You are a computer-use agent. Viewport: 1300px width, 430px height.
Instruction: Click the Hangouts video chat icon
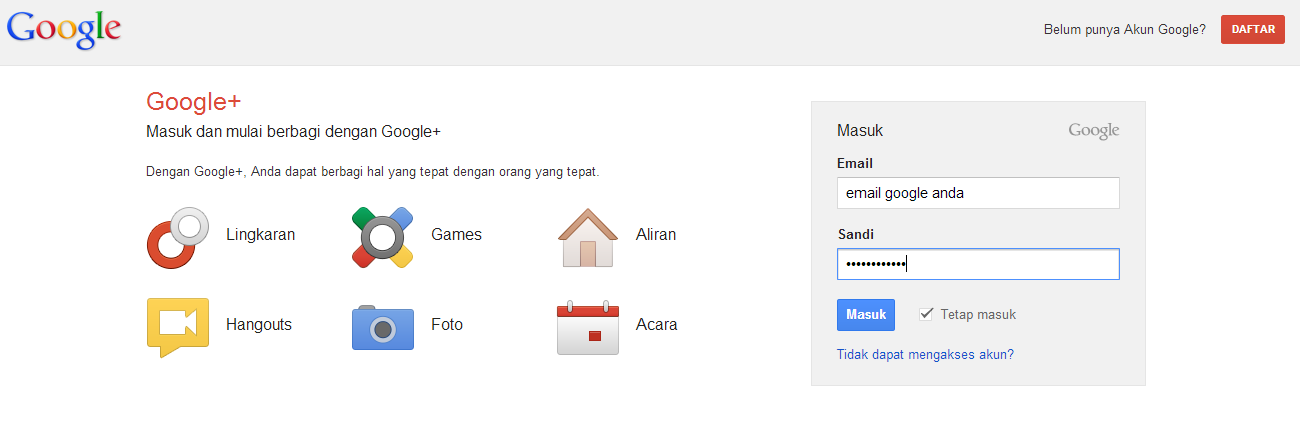[x=177, y=327]
